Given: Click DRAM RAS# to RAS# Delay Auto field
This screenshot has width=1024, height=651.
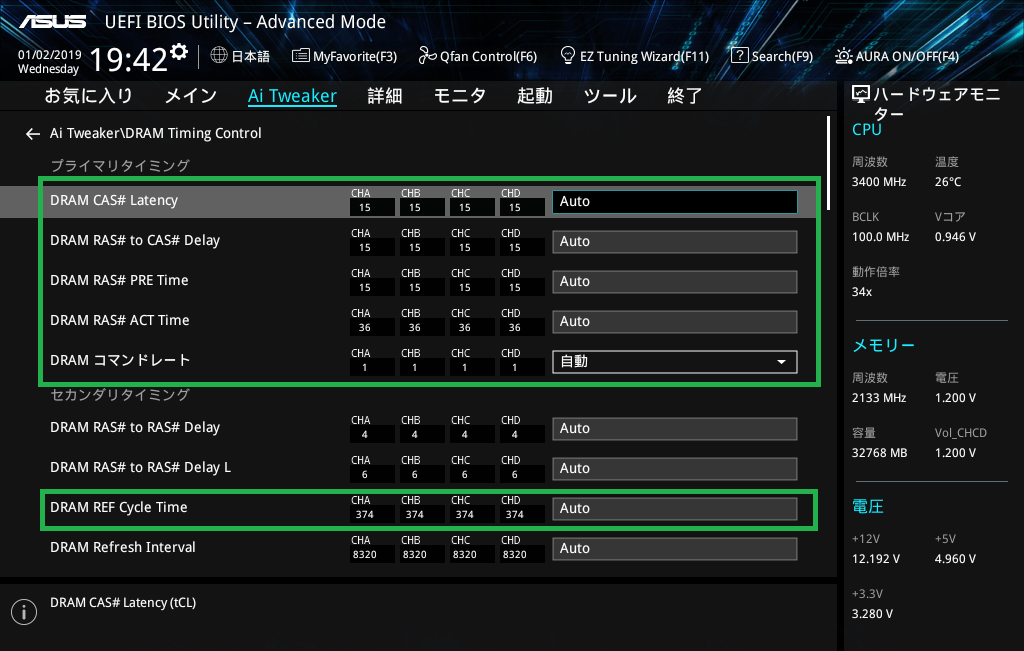Looking at the screenshot, I should 675,429.
